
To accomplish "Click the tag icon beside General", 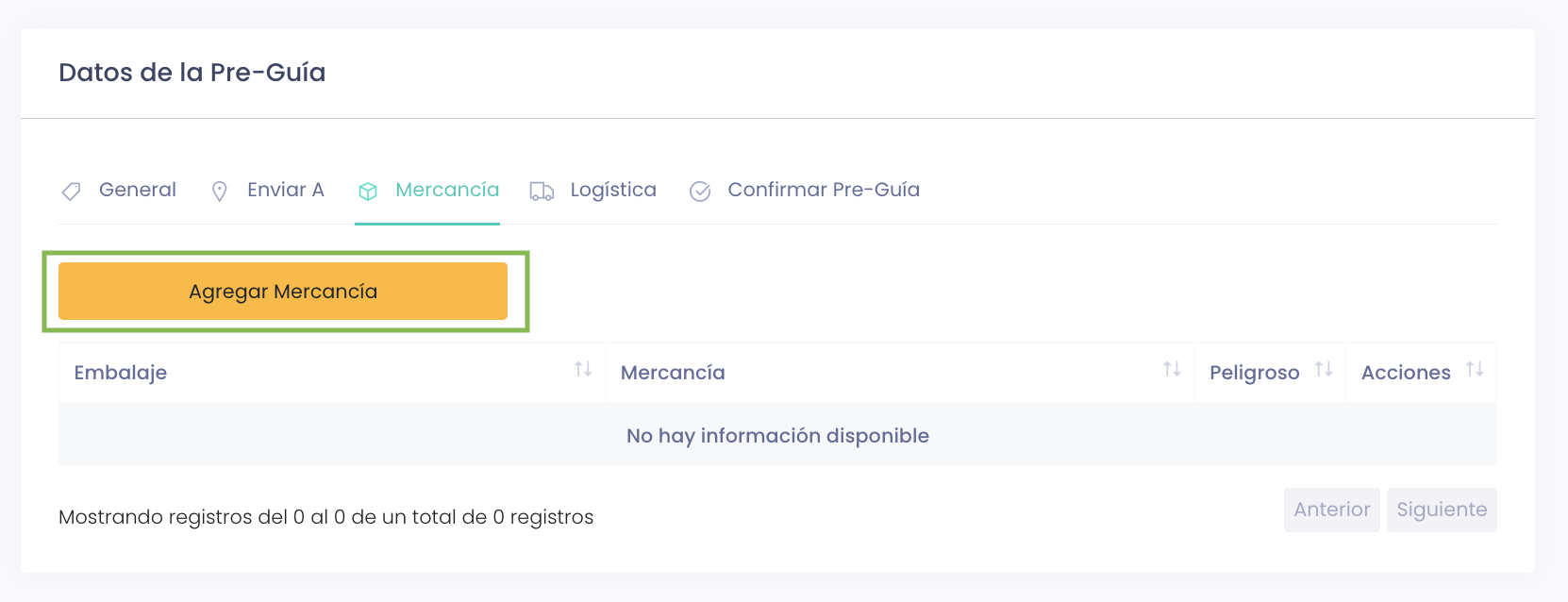I will [x=71, y=192].
